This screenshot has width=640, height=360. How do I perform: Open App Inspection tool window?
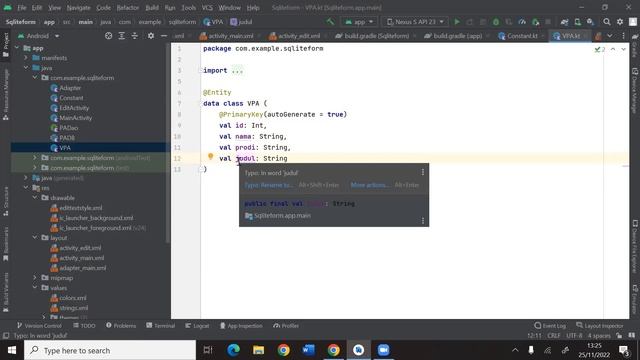(241, 325)
